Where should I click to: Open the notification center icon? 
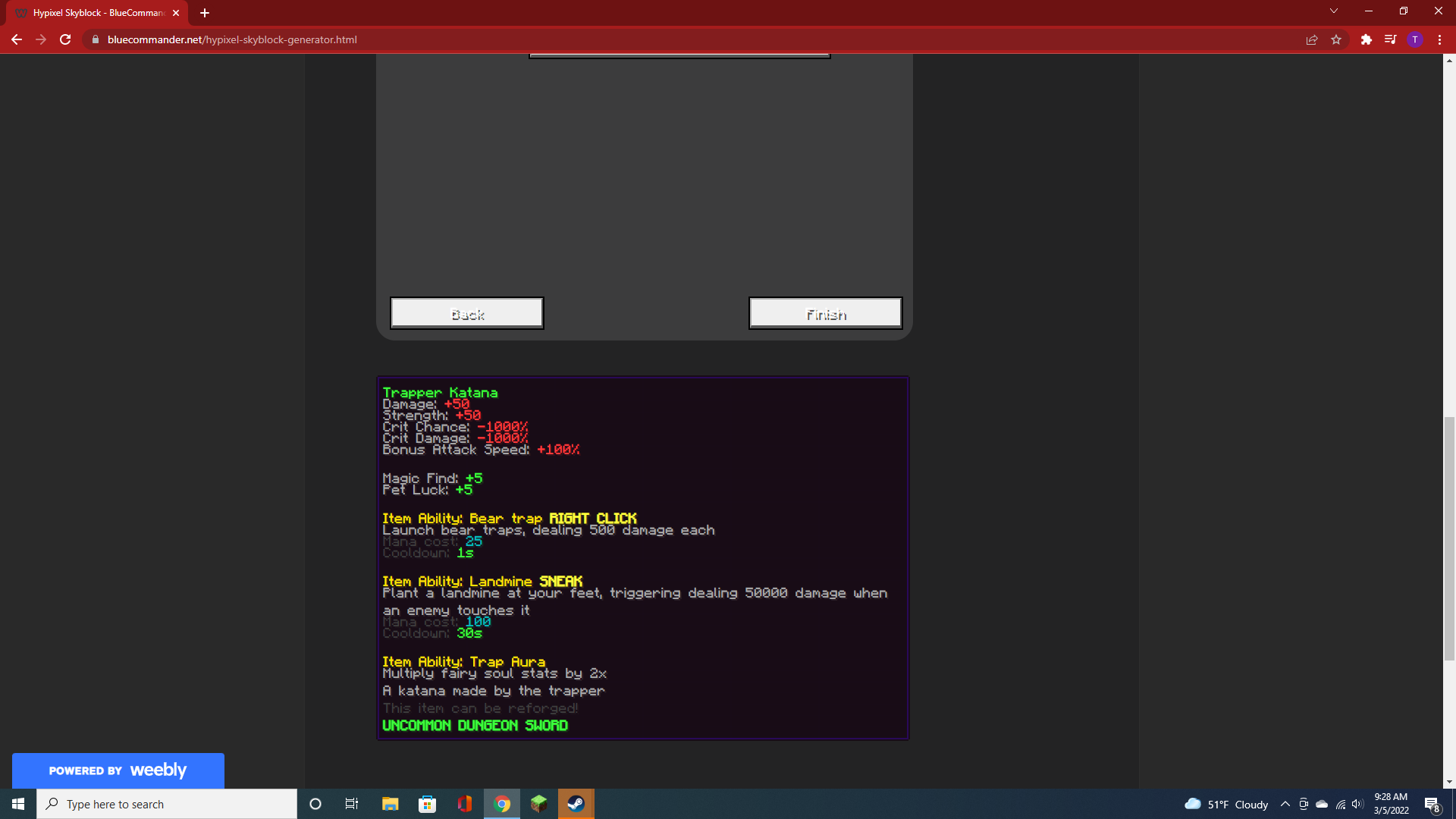[1432, 804]
